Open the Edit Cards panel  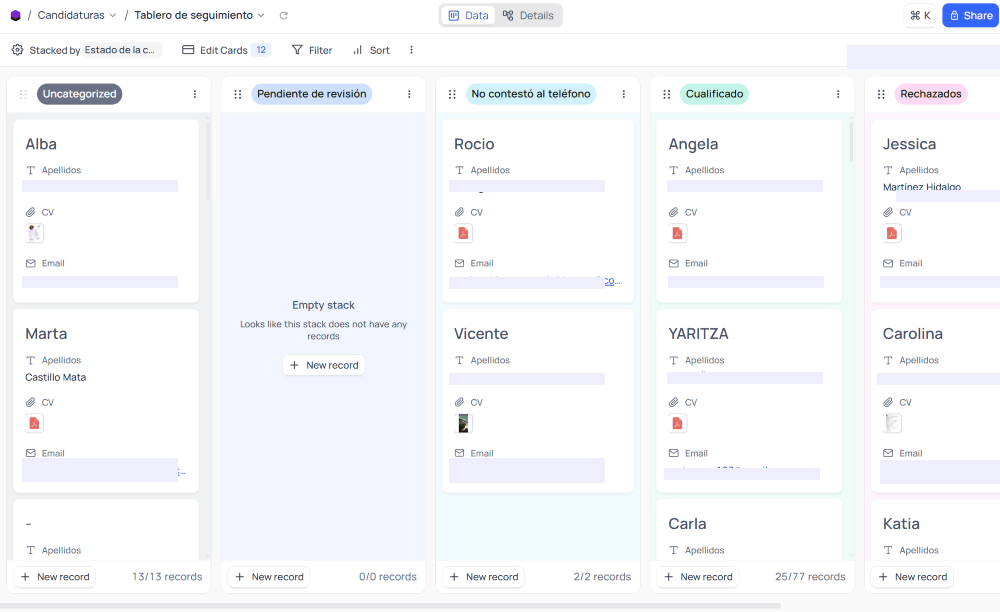coord(226,50)
